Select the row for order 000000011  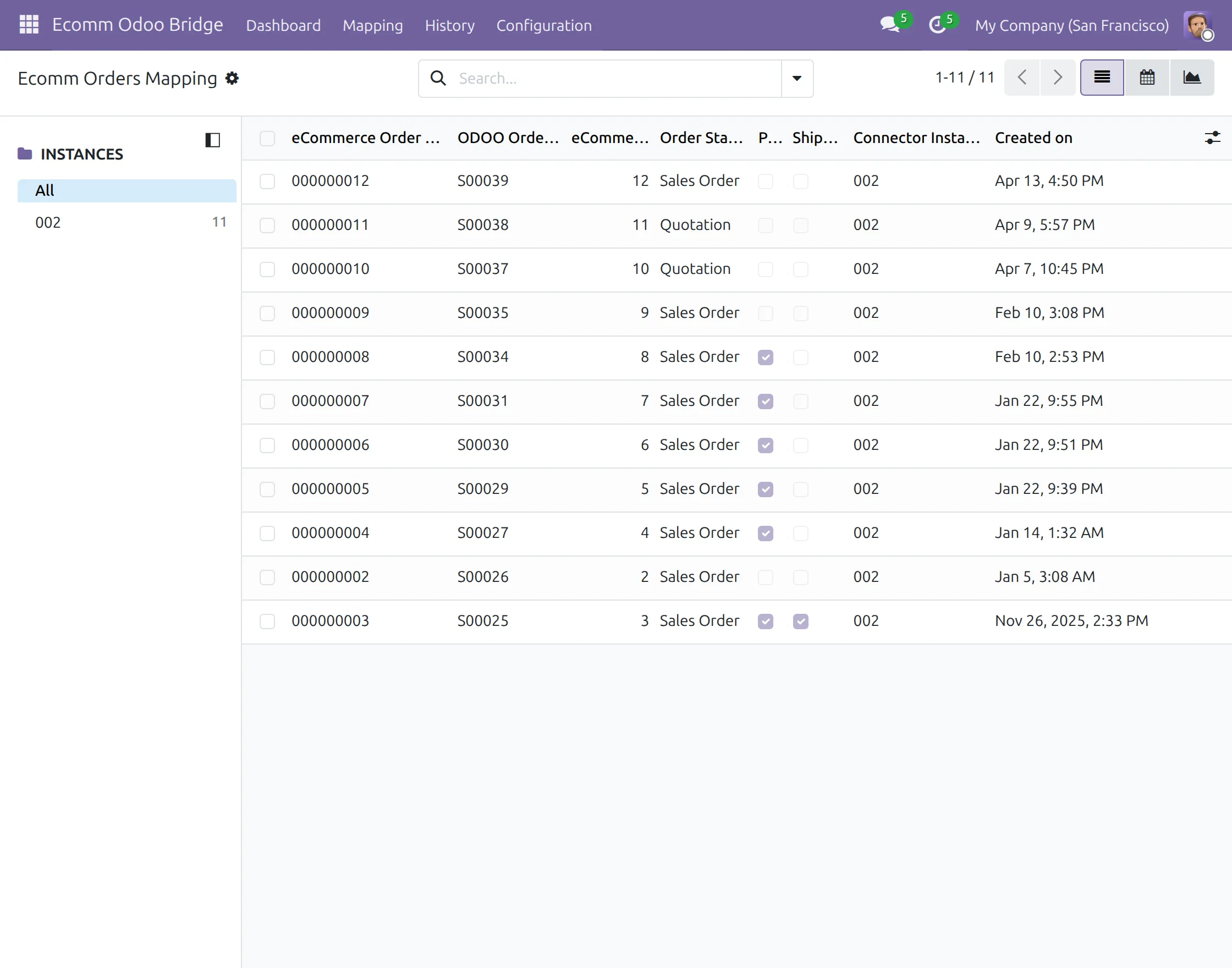tap(267, 226)
